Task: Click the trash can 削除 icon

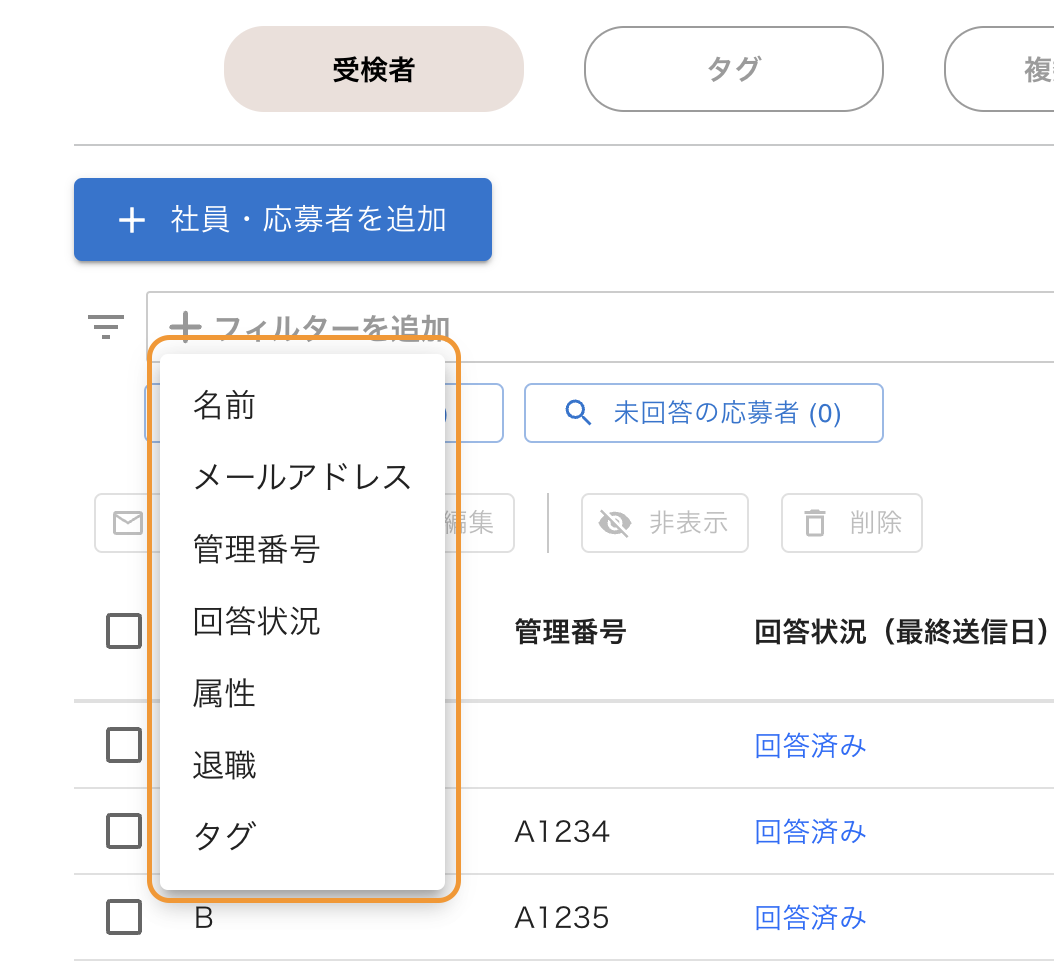Action: click(x=816, y=523)
